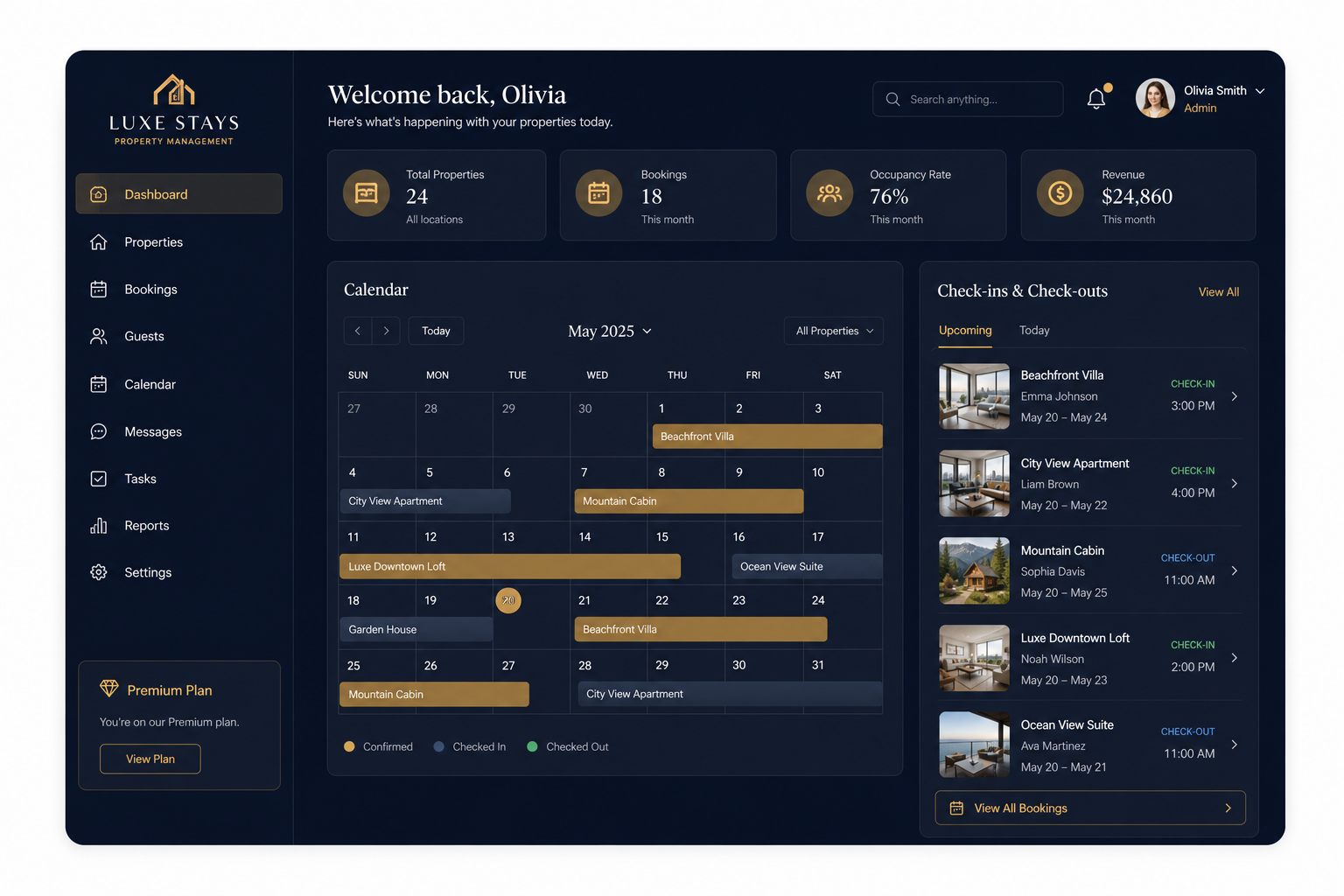
Task: Open the Beachfront Villa thumbnail in check-ins
Action: [974, 396]
